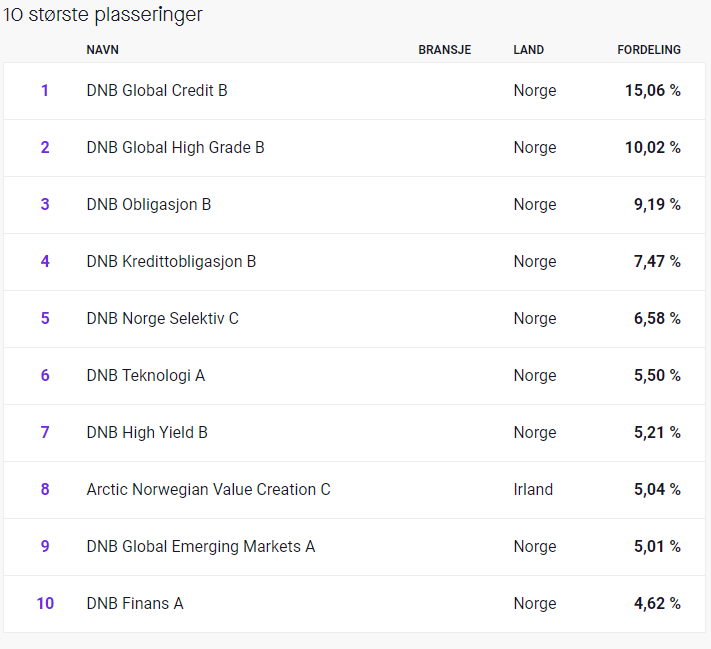Open DNB Norge Selektiv C fund
This screenshot has width=711, height=649.
click(x=354, y=319)
